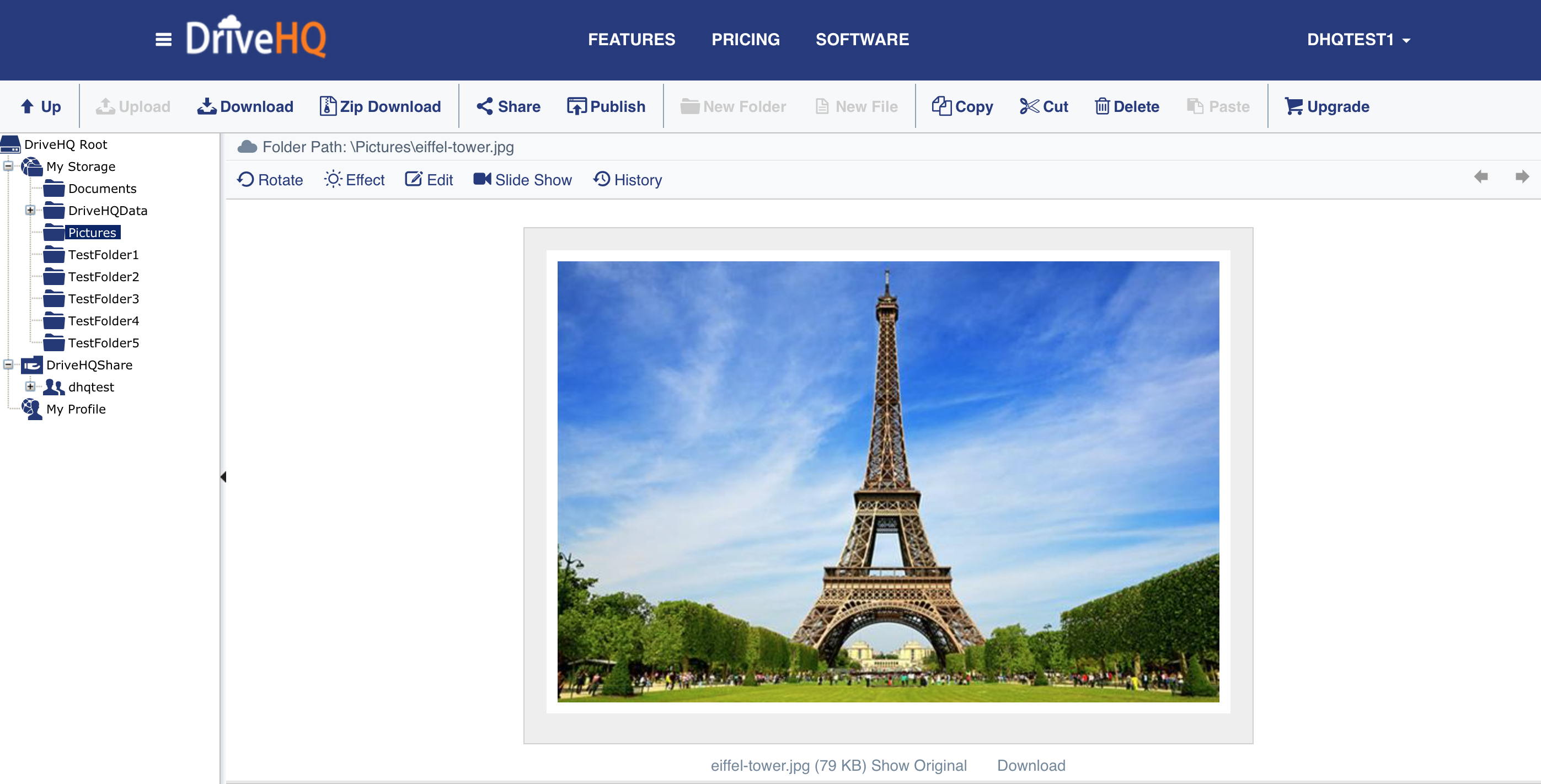Viewport: 1541px width, 784px height.
Task: Expand the DriveHQData folder node
Action: click(x=30, y=210)
